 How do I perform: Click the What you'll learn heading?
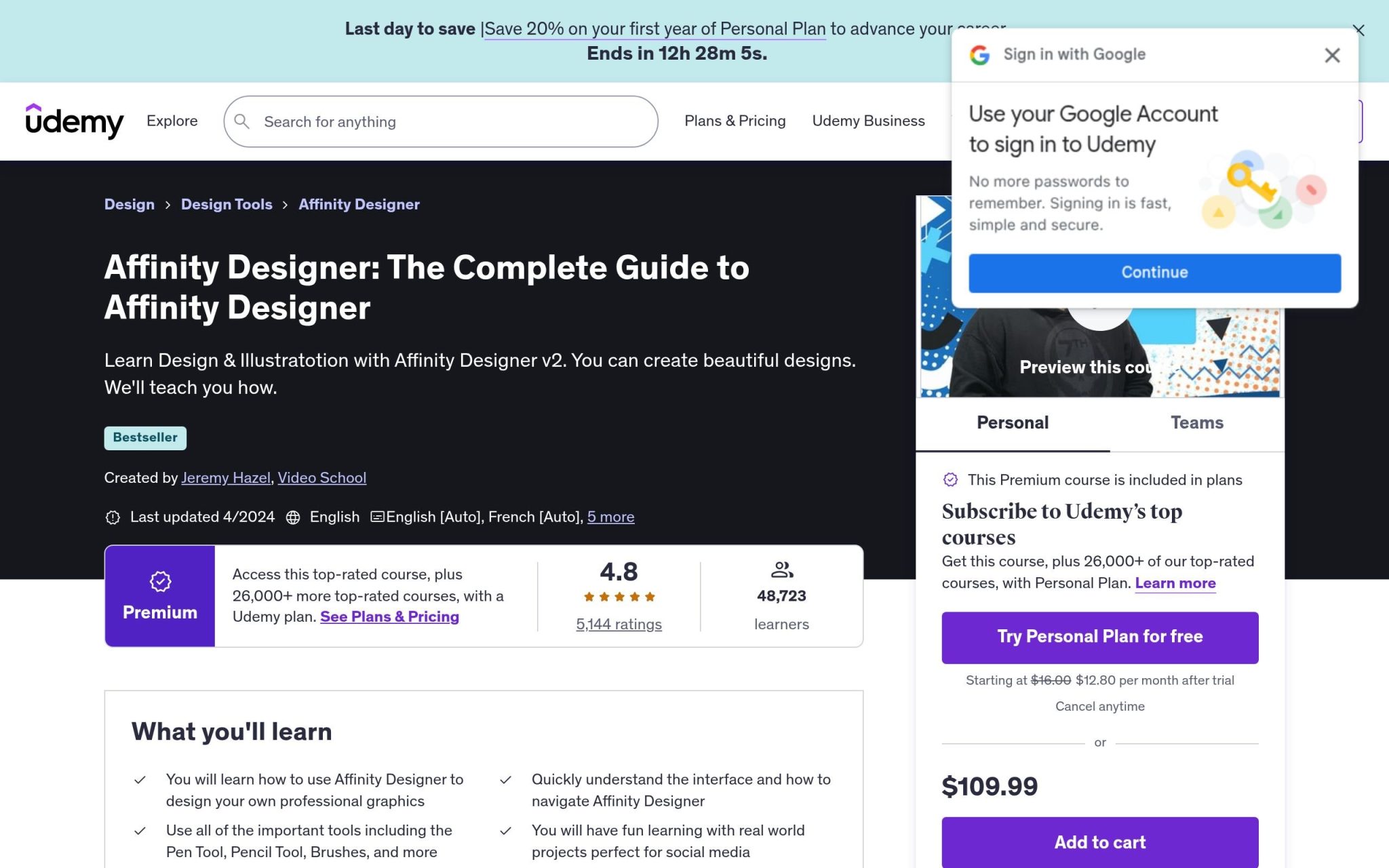(231, 732)
